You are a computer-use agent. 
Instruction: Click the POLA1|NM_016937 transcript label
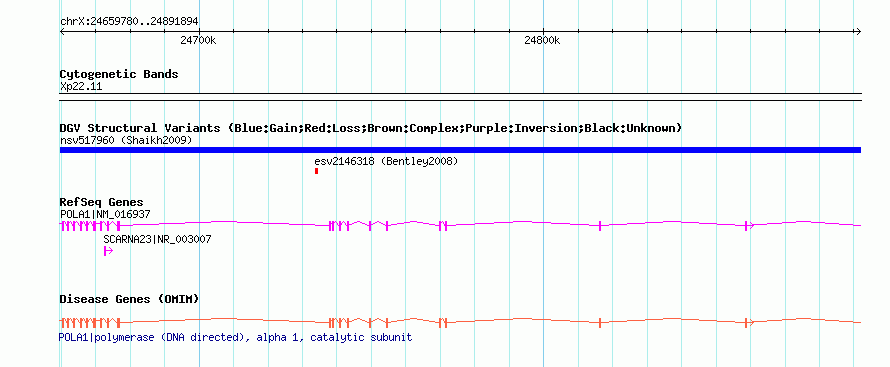point(105,214)
